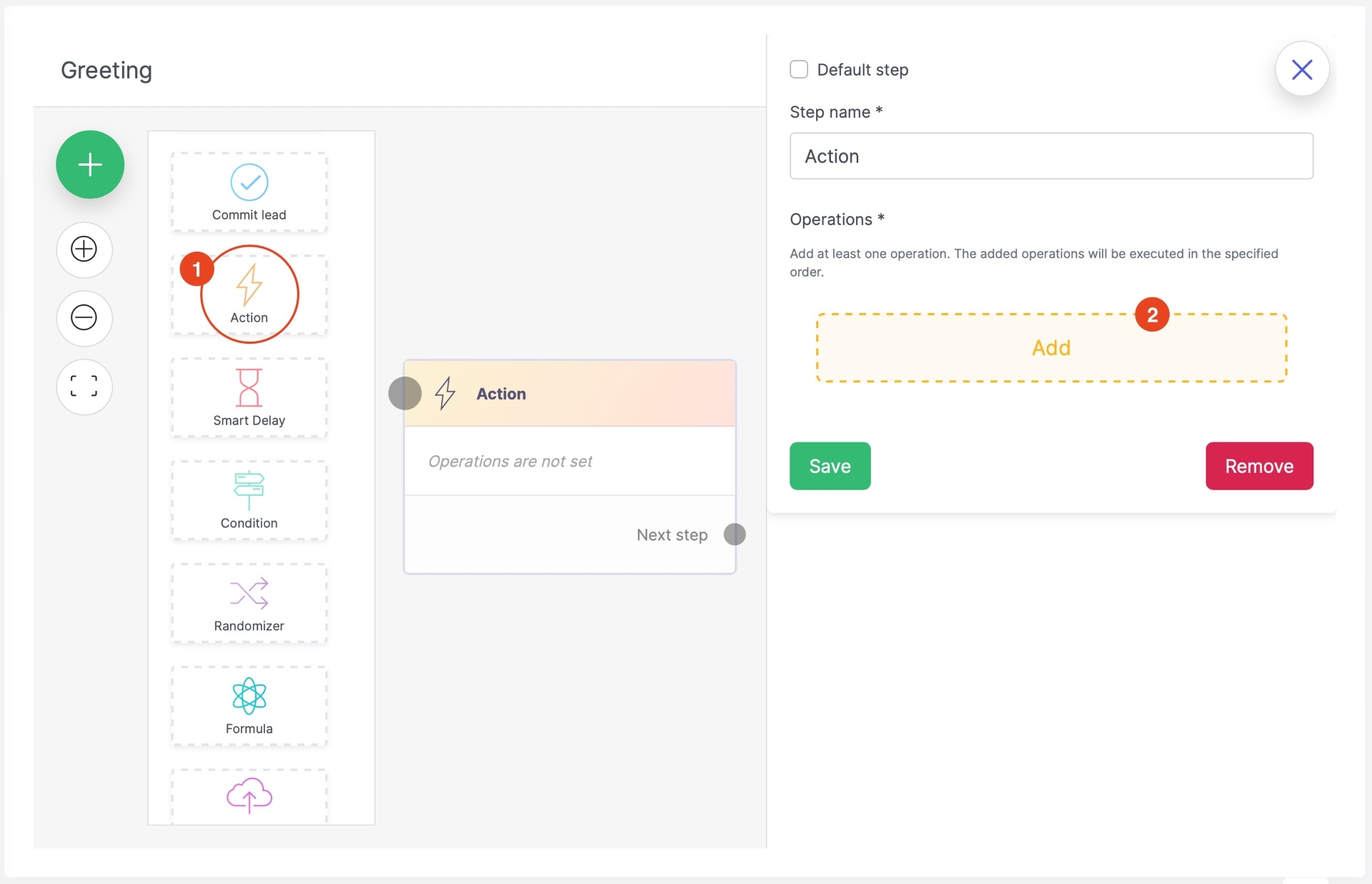The width and height of the screenshot is (1372, 884).
Task: Enable the Default step checkbox
Action: [x=799, y=69]
